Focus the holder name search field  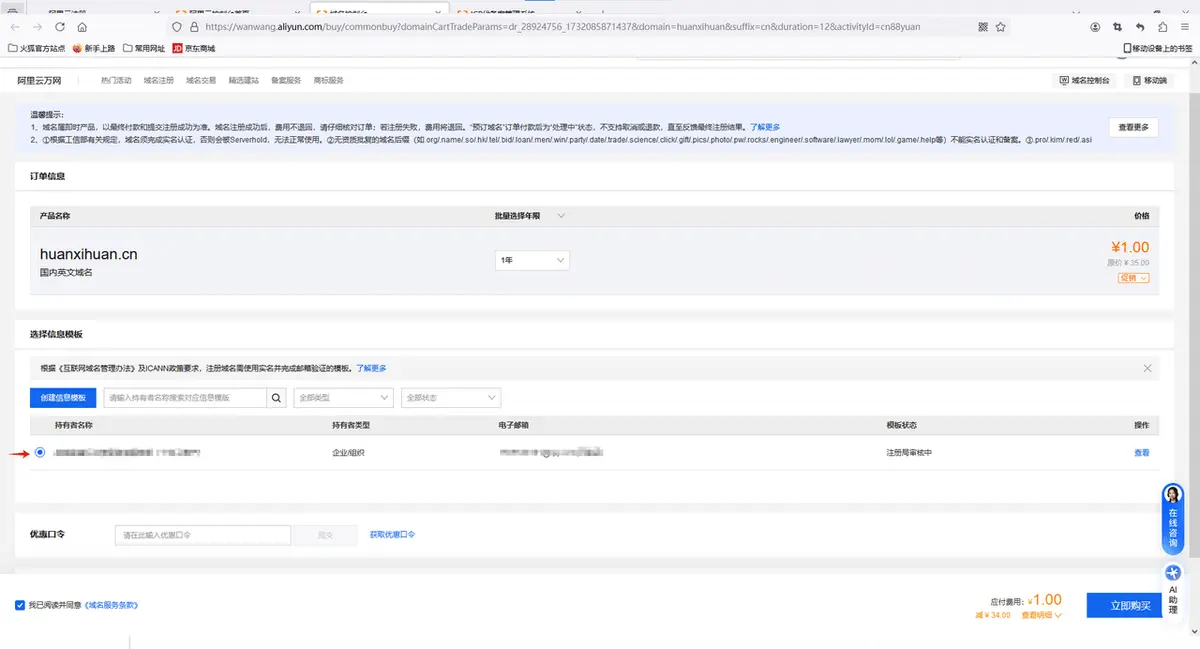(x=184, y=398)
